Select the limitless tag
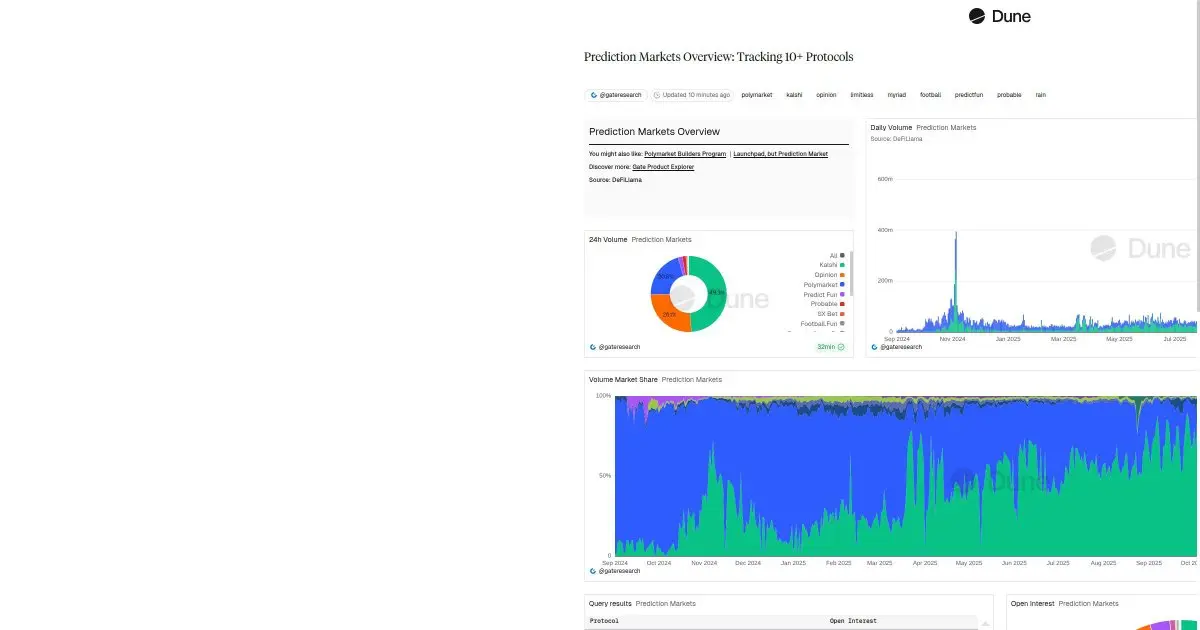 (861, 95)
